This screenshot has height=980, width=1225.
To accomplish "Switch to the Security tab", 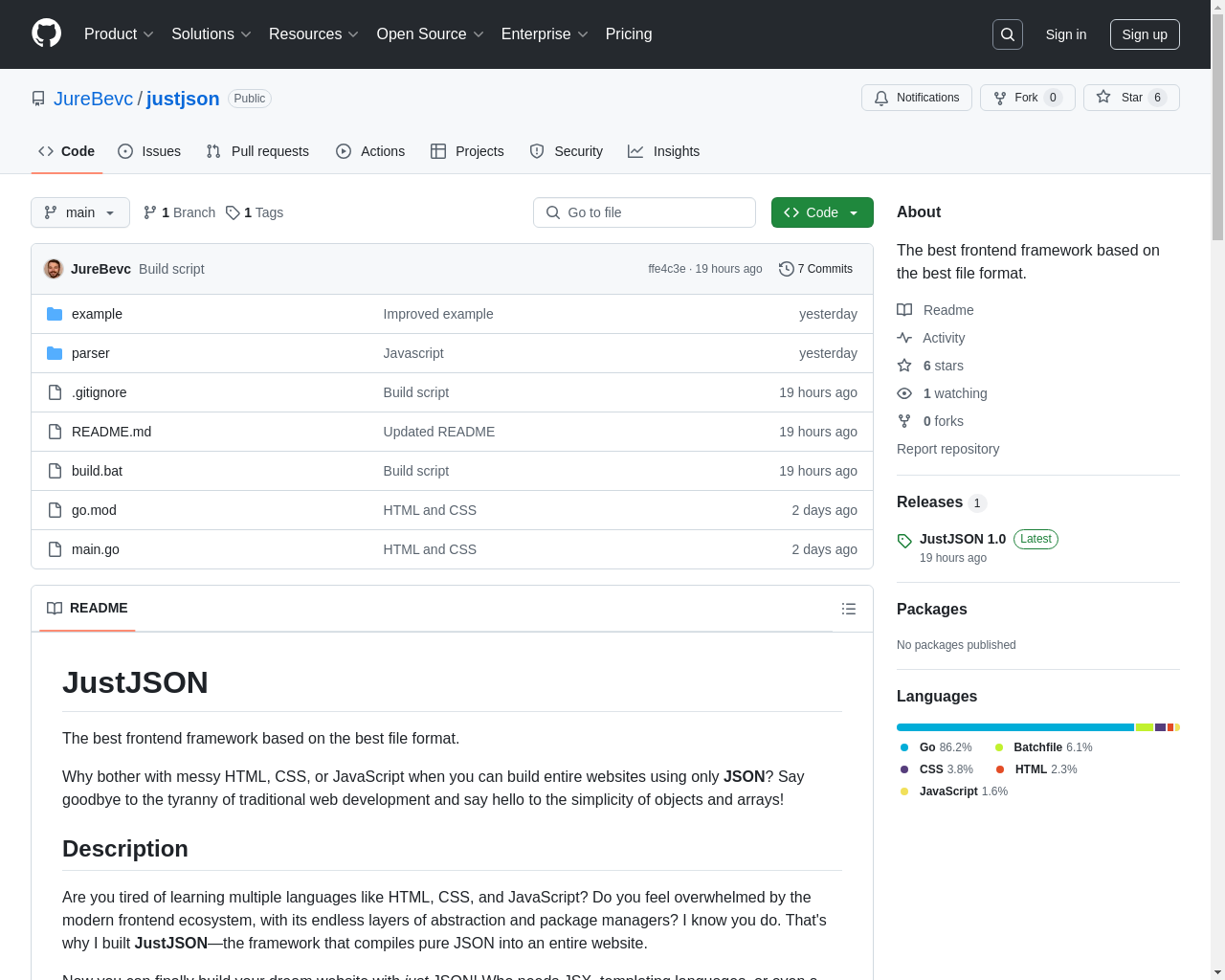I will pyautogui.click(x=567, y=151).
